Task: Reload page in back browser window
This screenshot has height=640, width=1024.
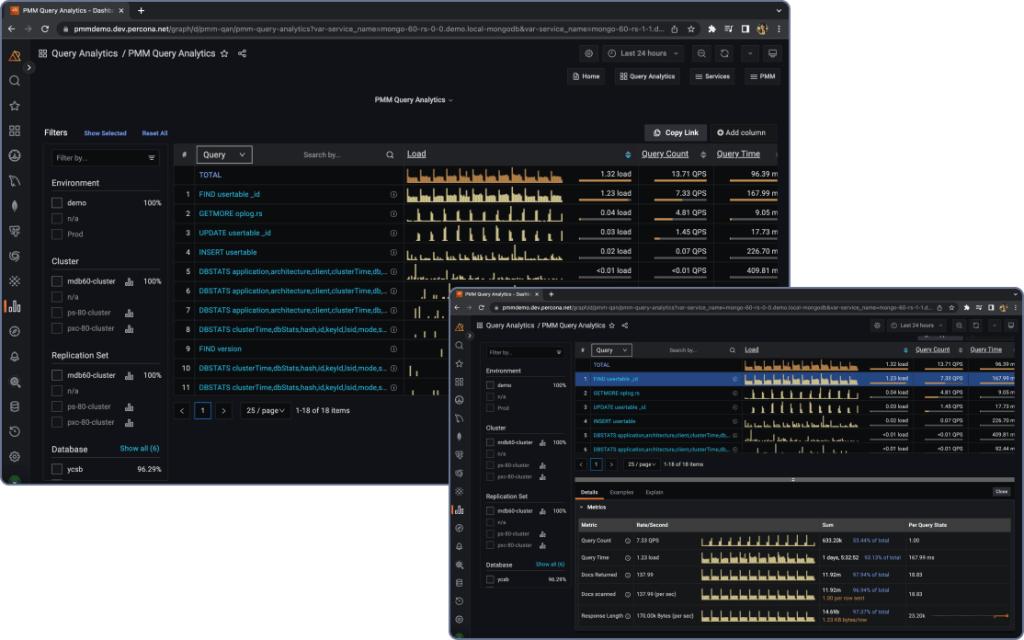Action: [x=45, y=29]
